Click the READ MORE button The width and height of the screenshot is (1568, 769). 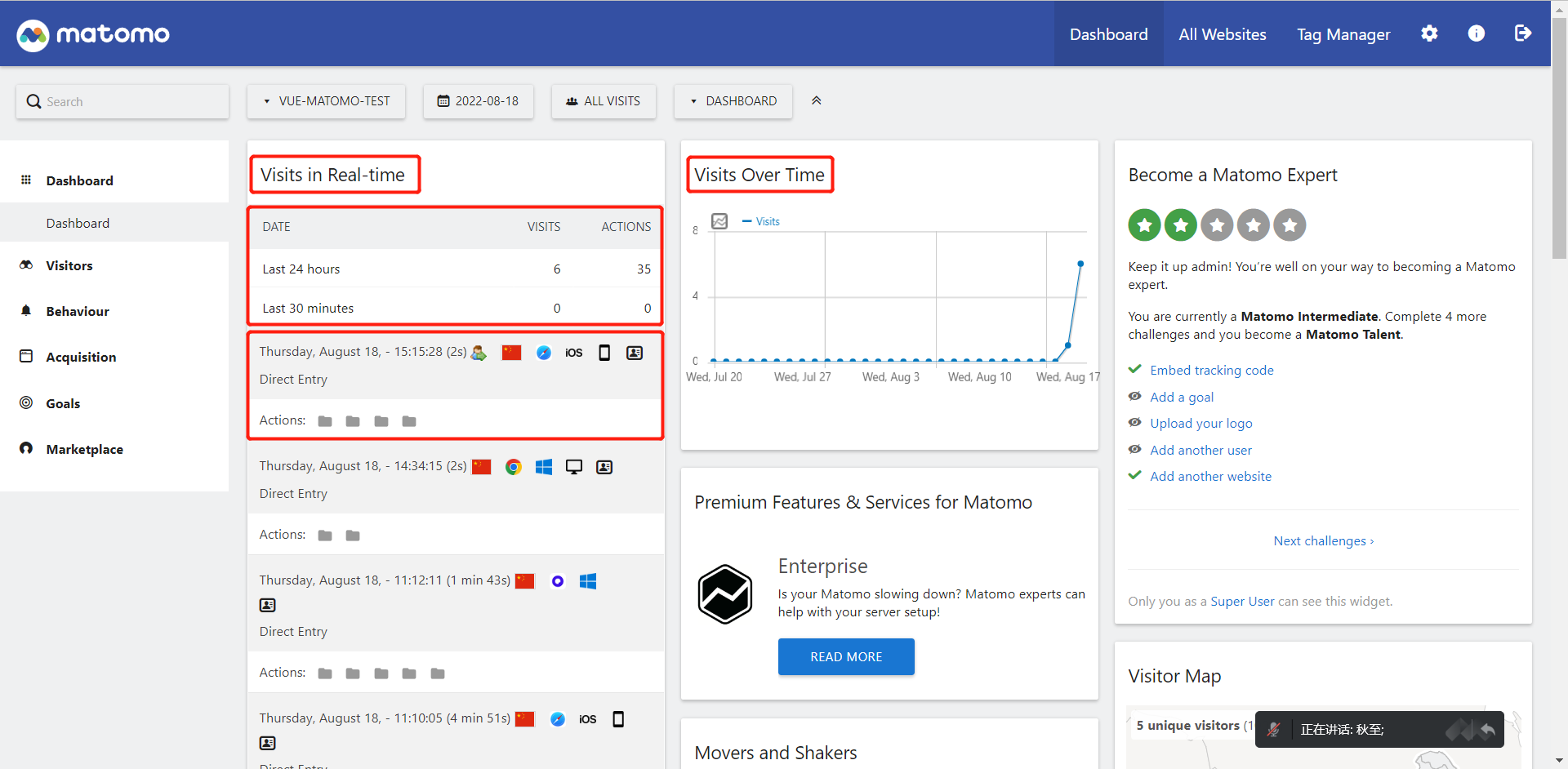[846, 656]
